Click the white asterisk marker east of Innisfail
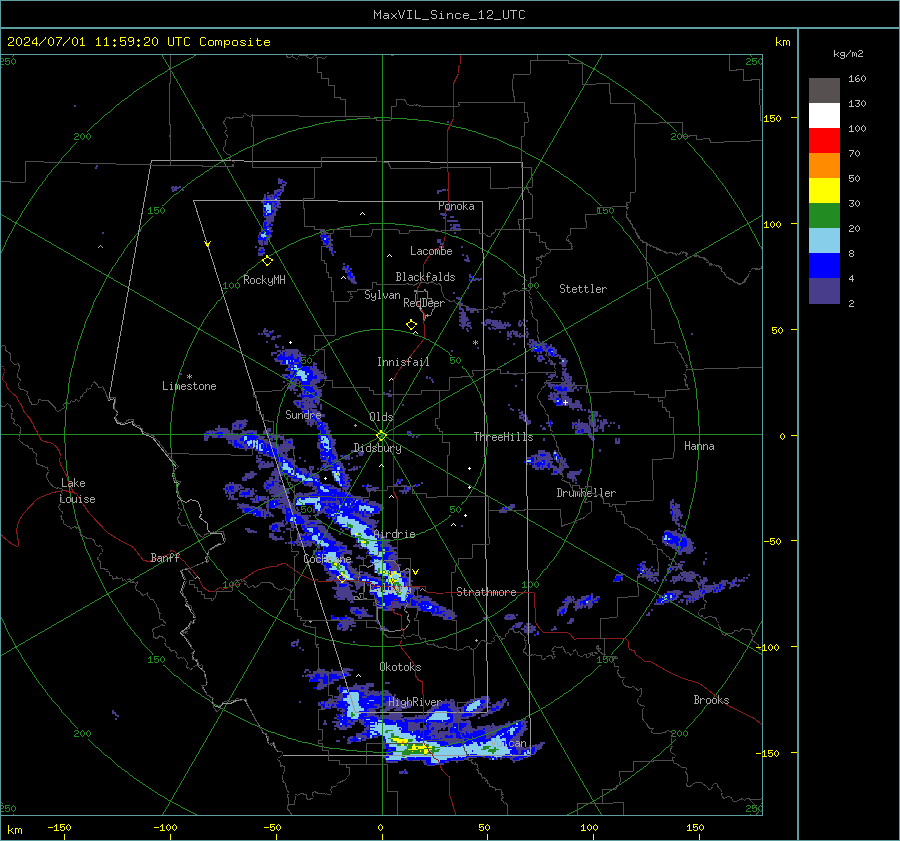 coord(475,343)
